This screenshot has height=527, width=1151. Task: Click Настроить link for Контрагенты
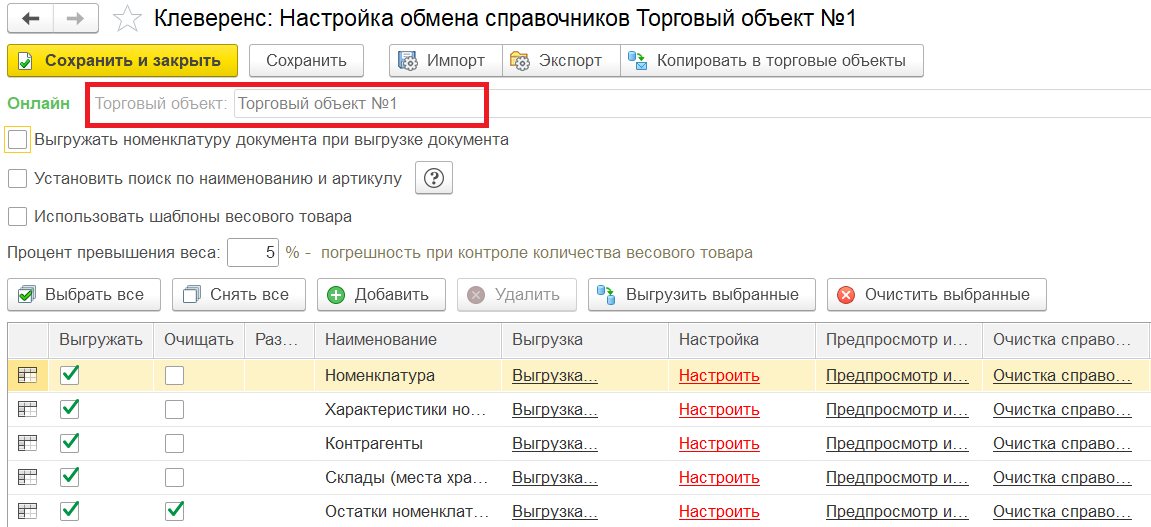719,443
